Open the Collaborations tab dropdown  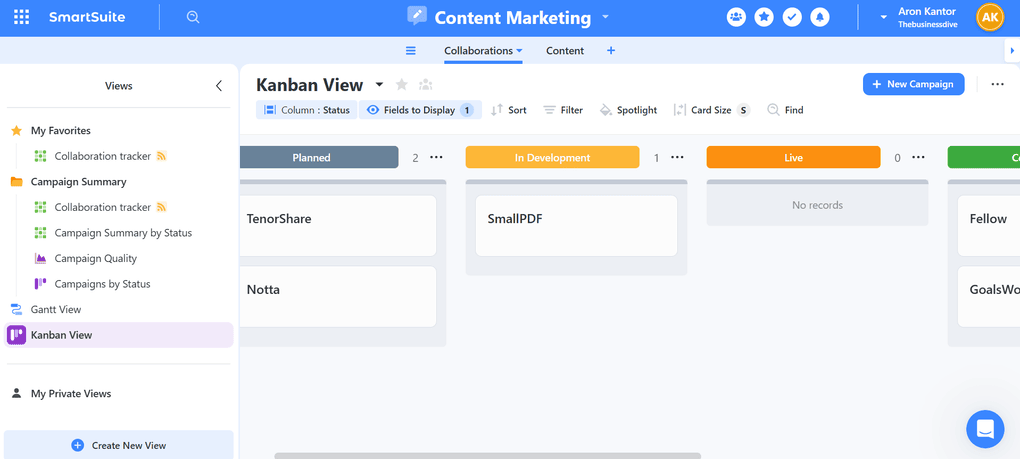click(520, 51)
